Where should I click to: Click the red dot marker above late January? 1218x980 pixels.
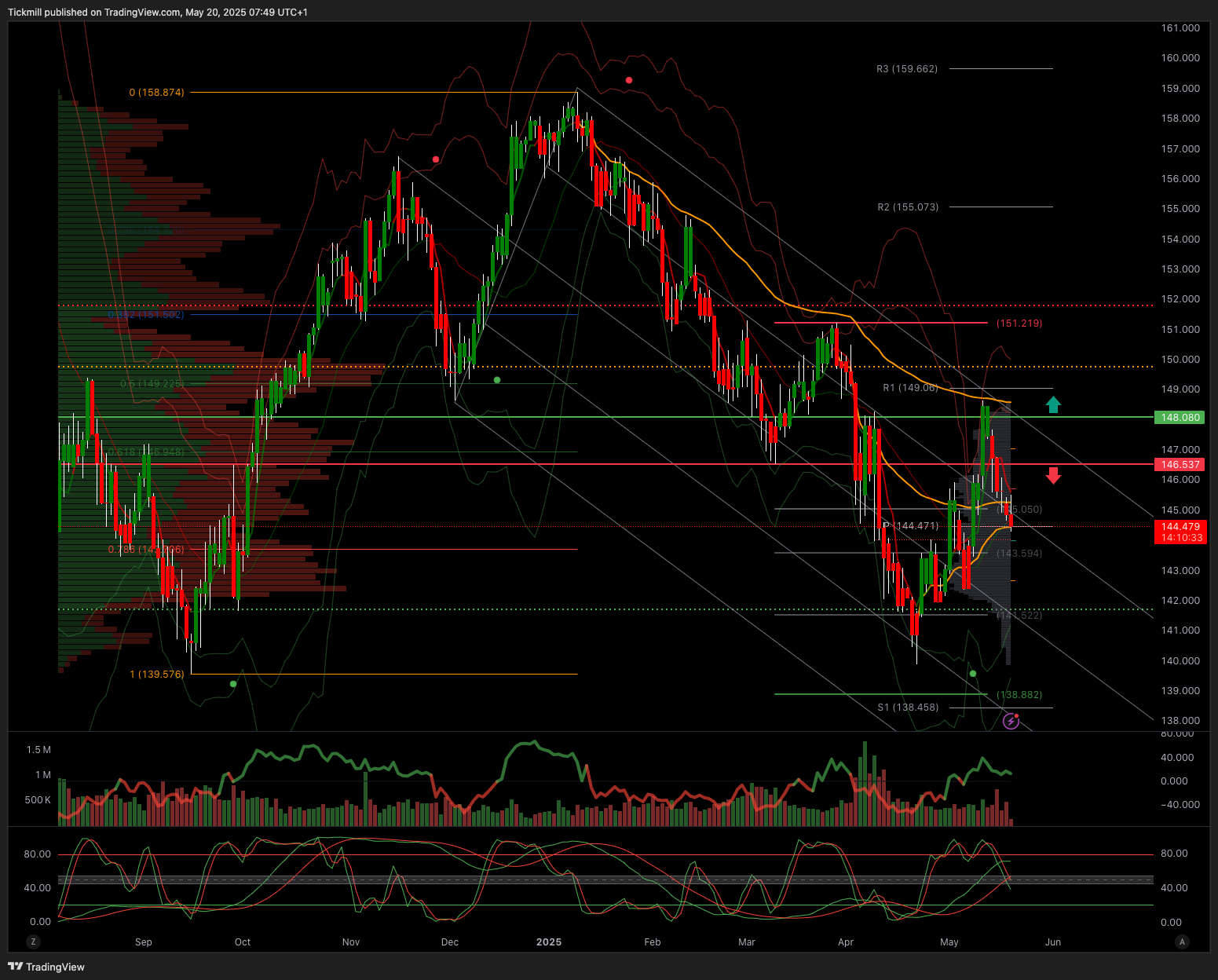tap(629, 80)
